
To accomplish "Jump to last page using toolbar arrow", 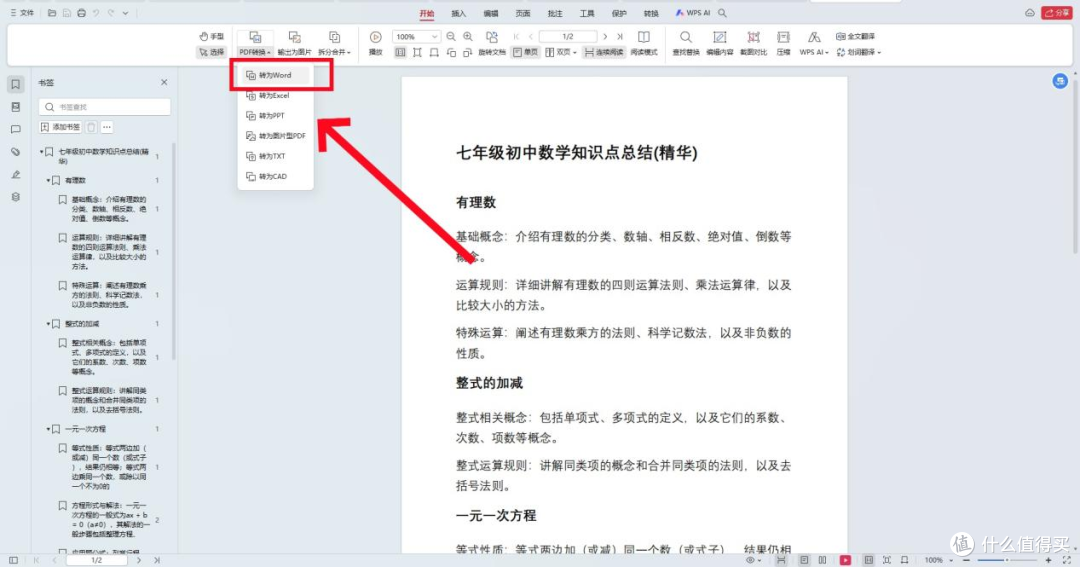I will (x=619, y=37).
